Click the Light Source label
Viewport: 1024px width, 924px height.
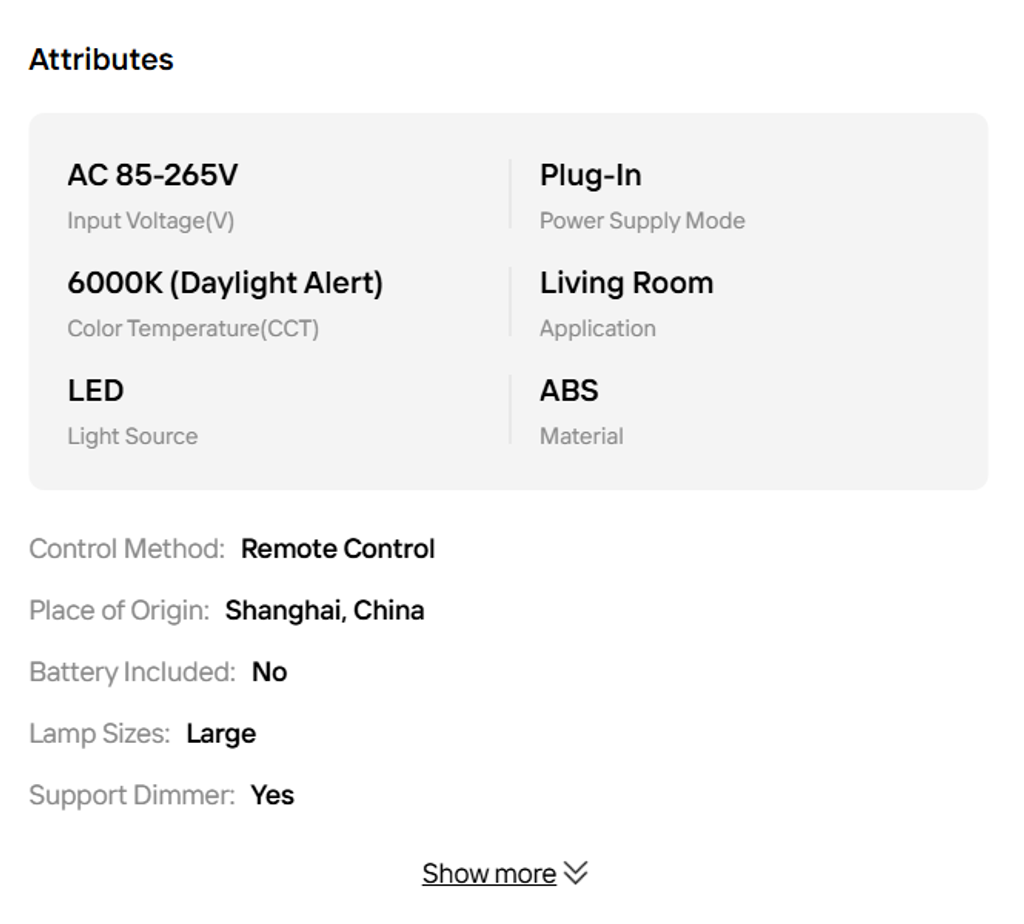[132, 436]
